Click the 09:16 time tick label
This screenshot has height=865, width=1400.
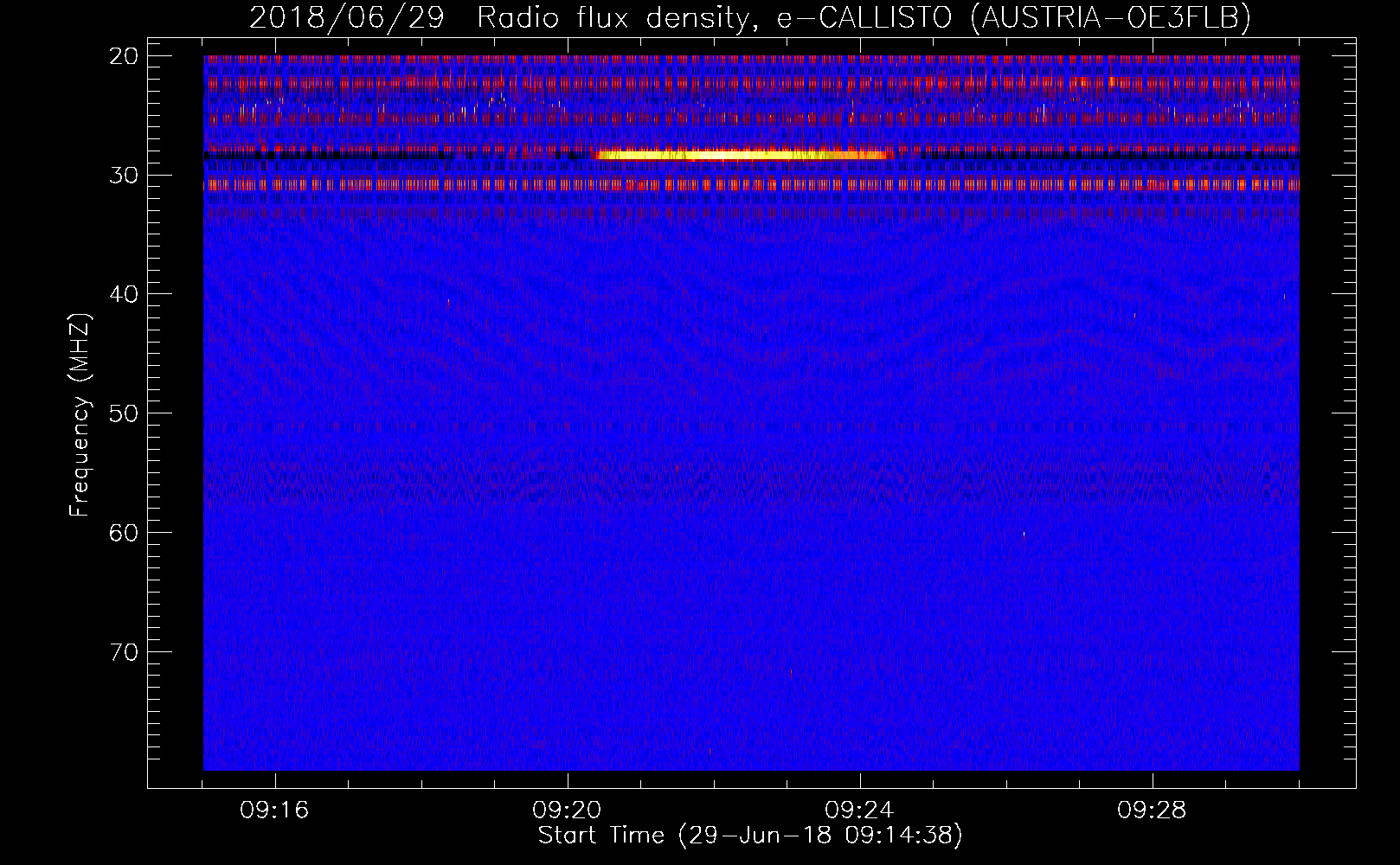[x=275, y=811]
